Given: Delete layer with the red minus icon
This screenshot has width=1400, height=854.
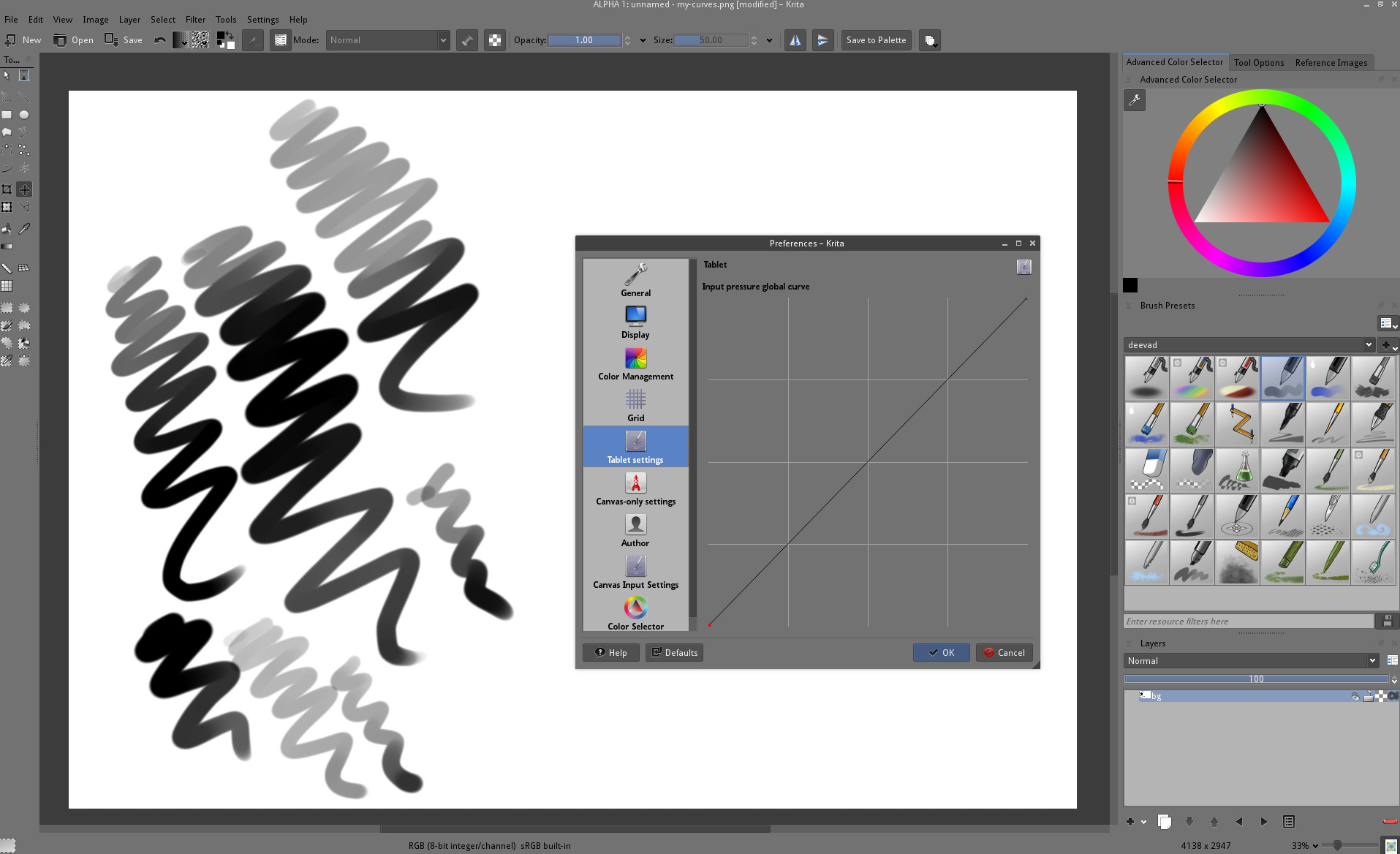Looking at the screenshot, I should tap(1390, 822).
